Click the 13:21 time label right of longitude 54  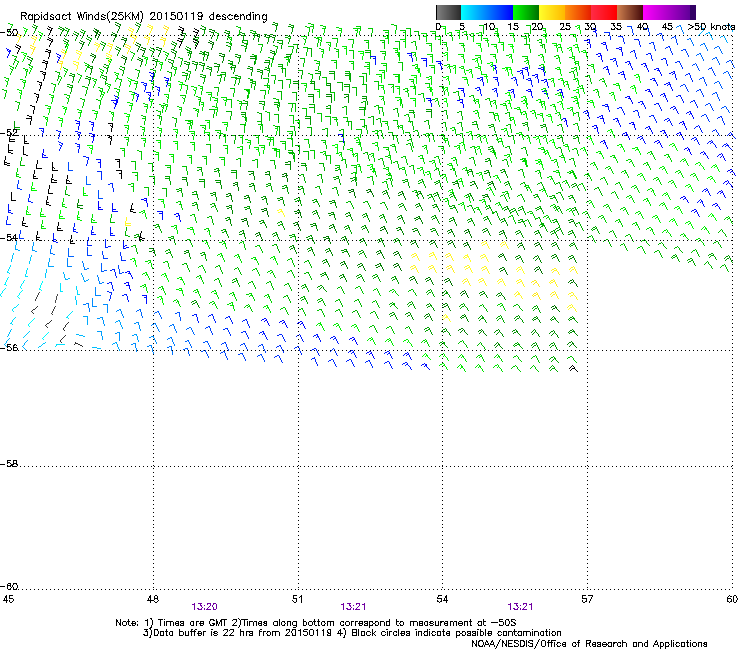click(x=520, y=607)
